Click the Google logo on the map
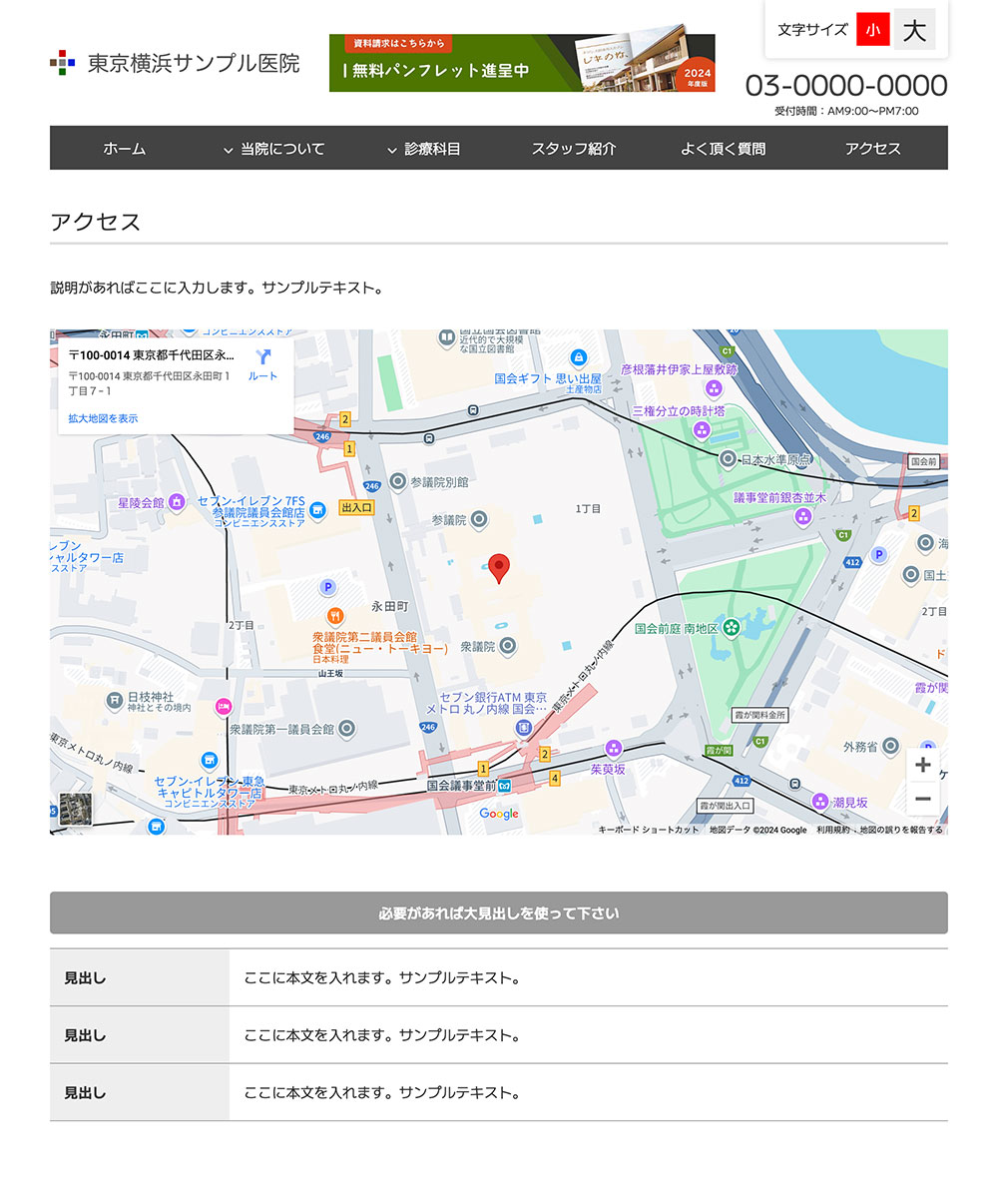Viewport: 998px width, 1204px height. coord(499,814)
